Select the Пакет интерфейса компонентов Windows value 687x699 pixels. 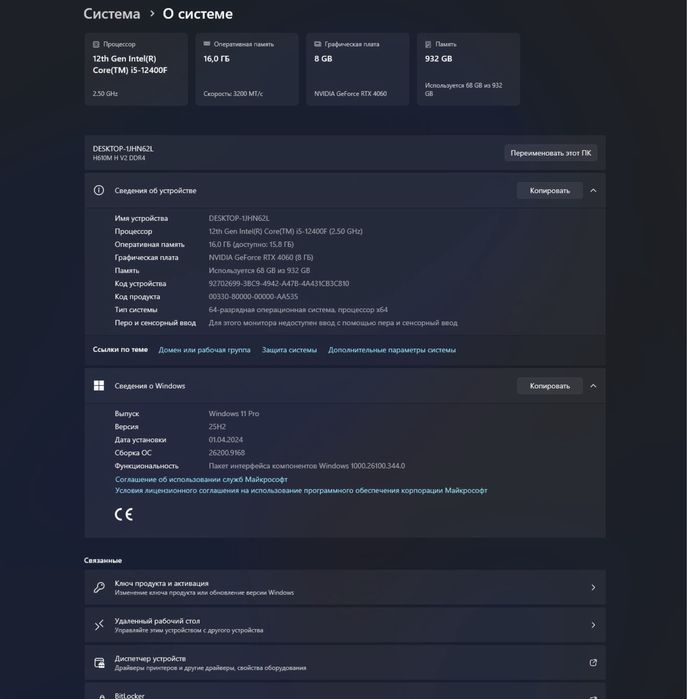pyautogui.click(x=307, y=466)
